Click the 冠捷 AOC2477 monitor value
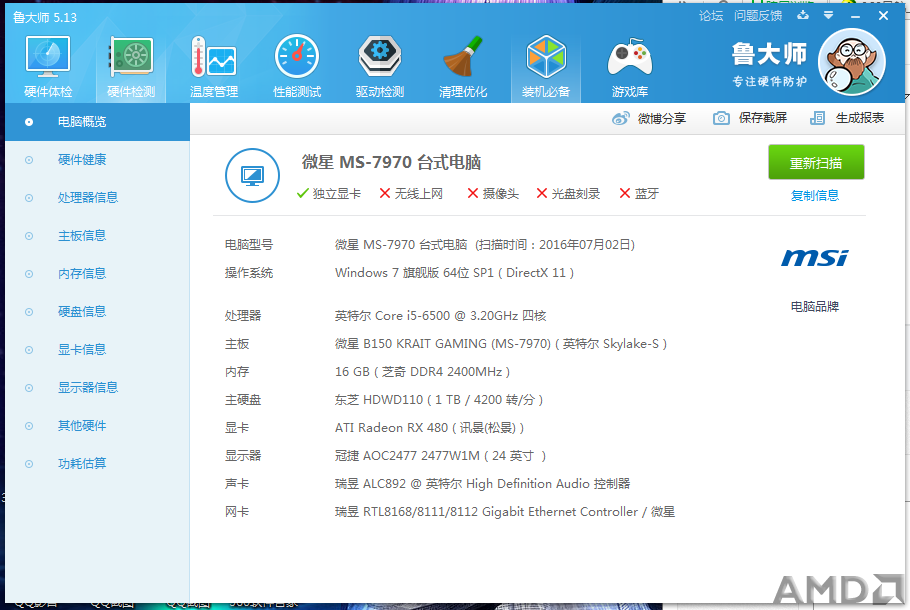 [440, 456]
